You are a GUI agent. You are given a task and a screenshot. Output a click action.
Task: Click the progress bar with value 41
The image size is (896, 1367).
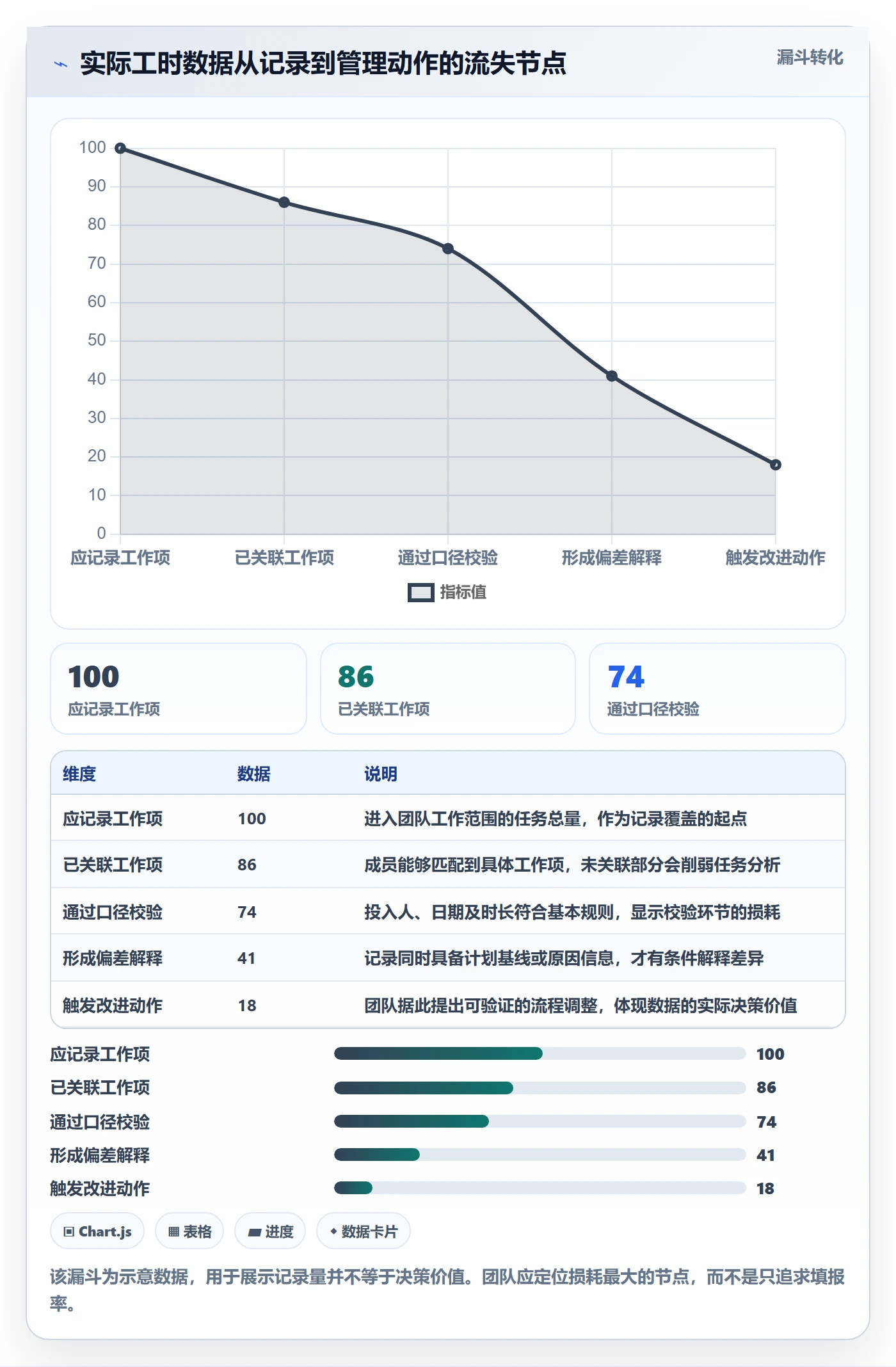[x=540, y=1155]
